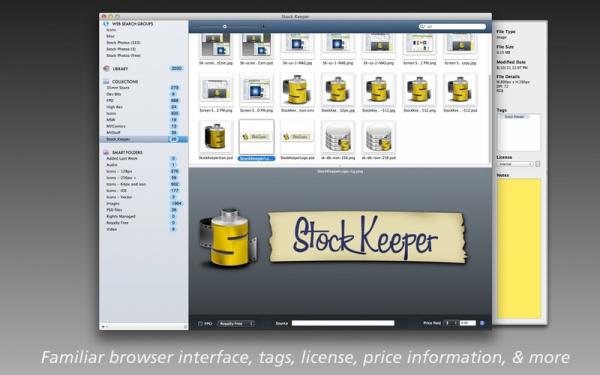
Task: Click the Collections folder icon
Action: [x=106, y=82]
